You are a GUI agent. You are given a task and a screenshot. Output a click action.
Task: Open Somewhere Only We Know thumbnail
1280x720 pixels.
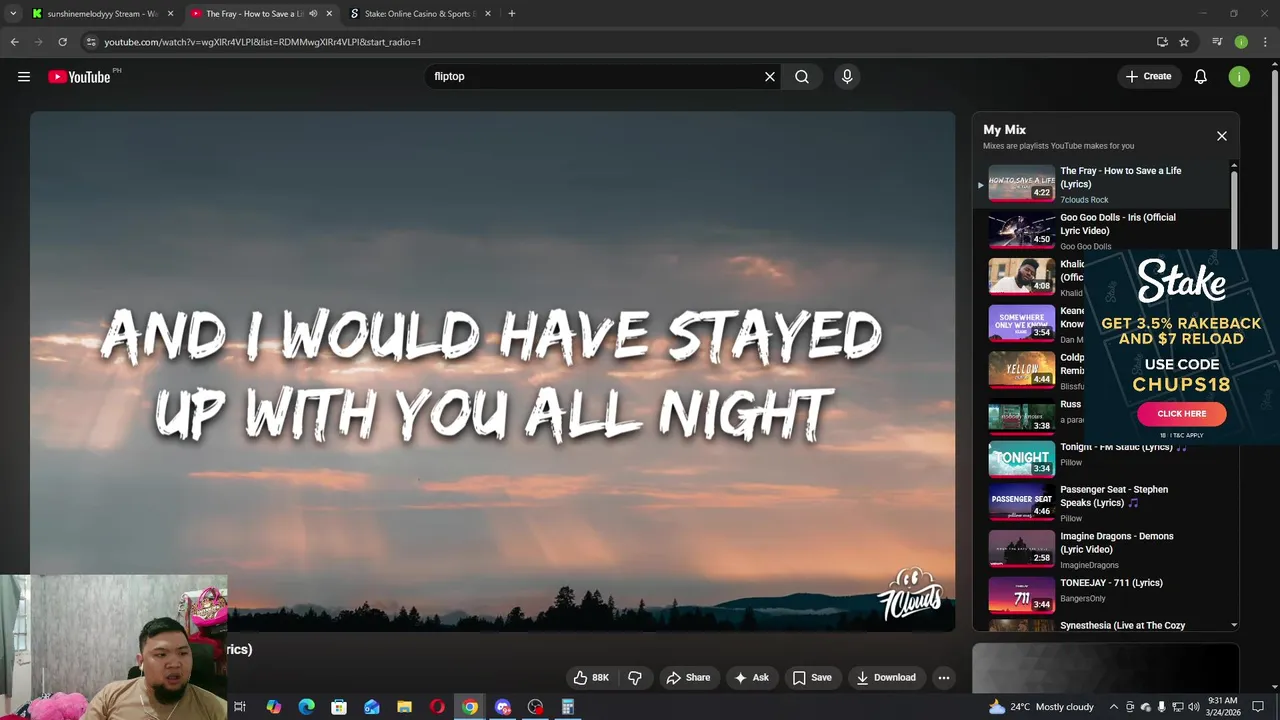1021,323
